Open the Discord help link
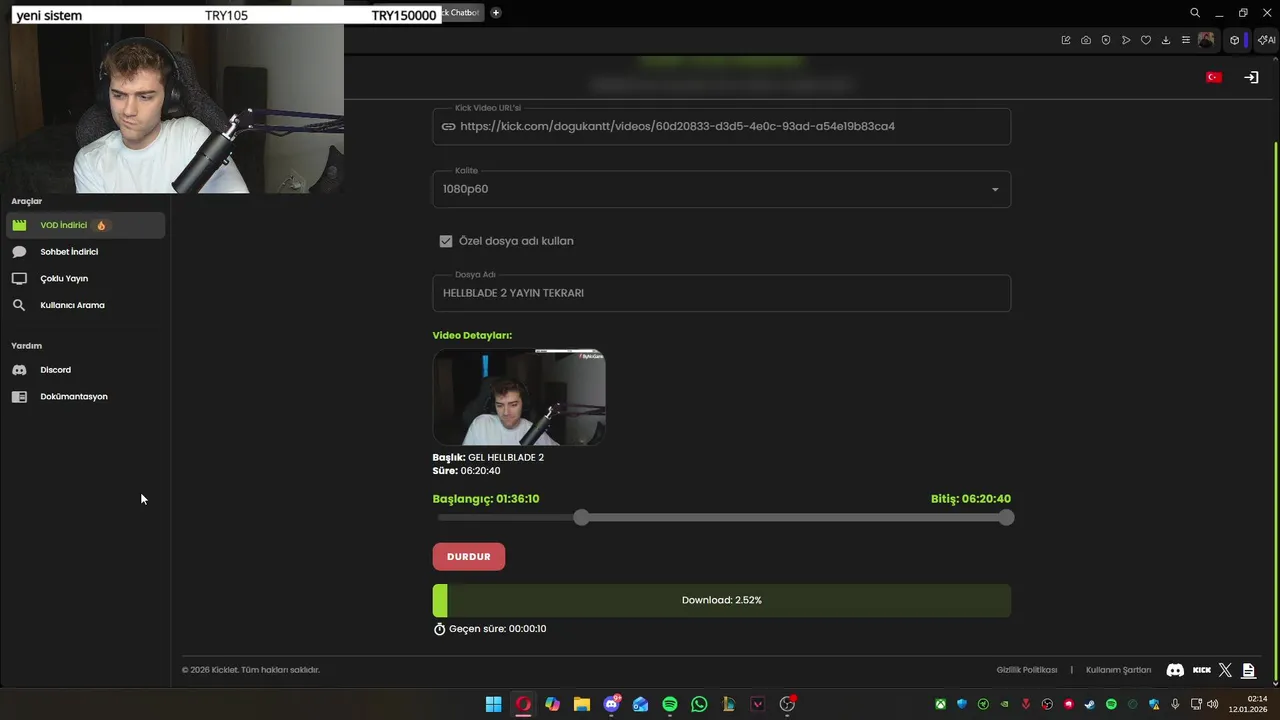The image size is (1280, 720). click(x=85, y=370)
